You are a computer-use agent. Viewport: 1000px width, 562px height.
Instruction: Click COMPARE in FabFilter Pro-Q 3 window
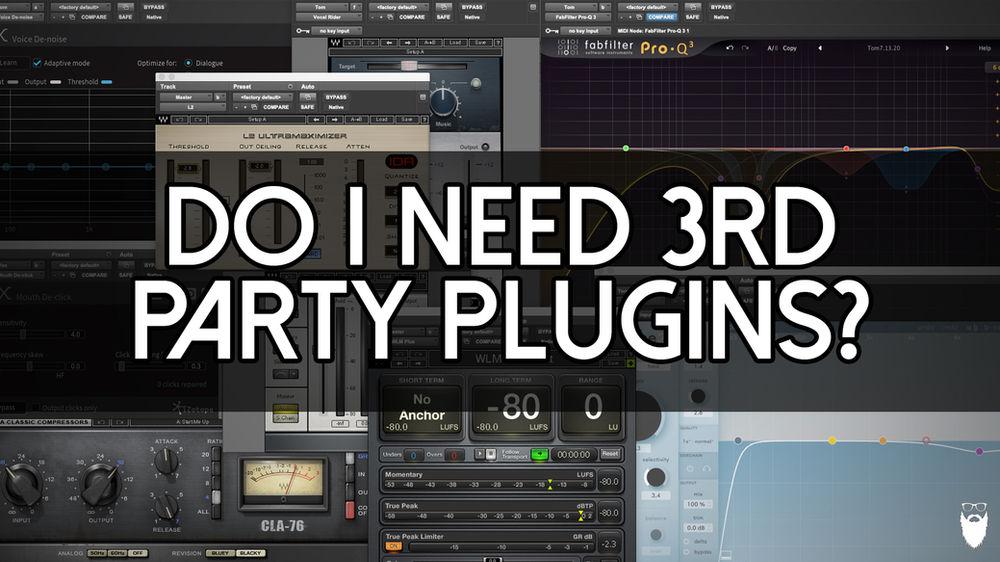[x=661, y=17]
